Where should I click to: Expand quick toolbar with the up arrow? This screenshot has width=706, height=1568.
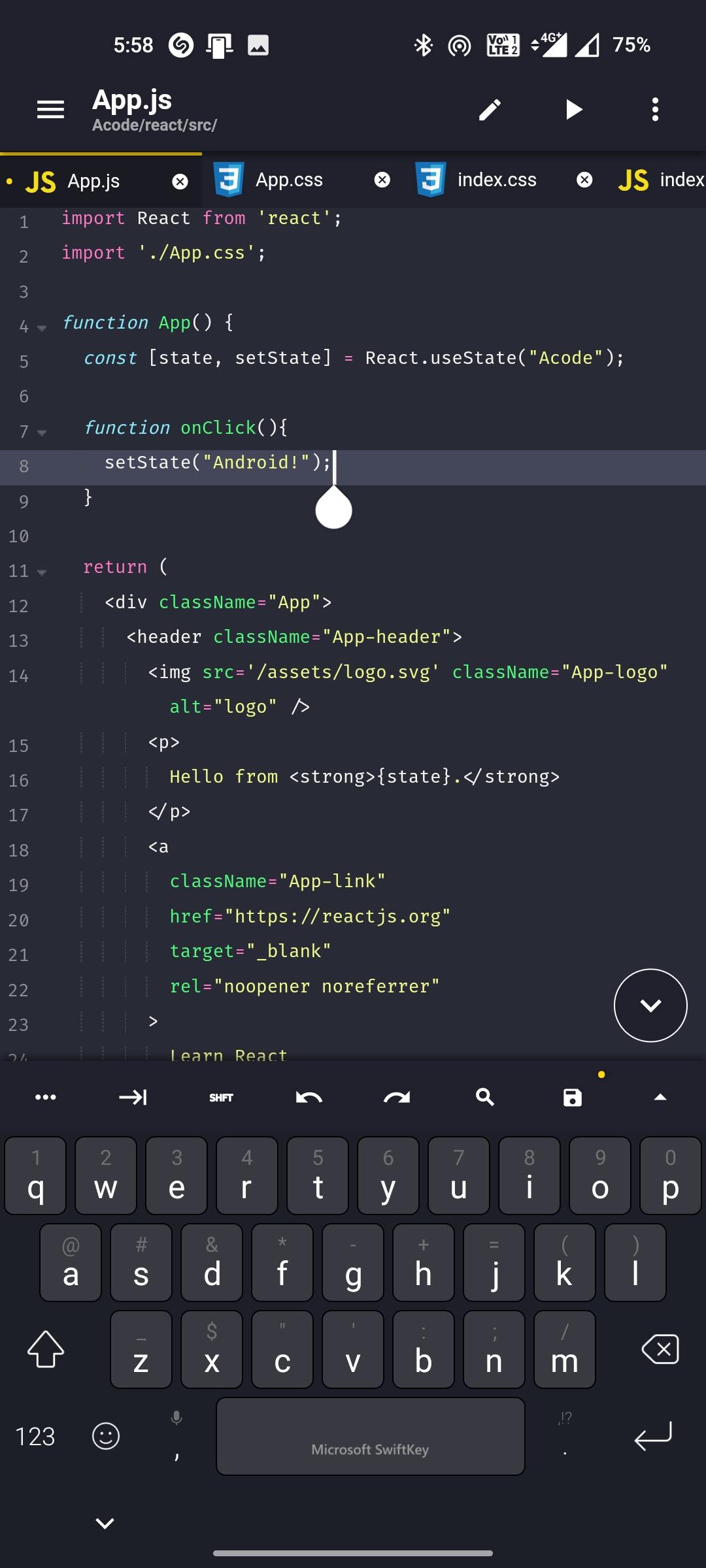click(660, 1098)
